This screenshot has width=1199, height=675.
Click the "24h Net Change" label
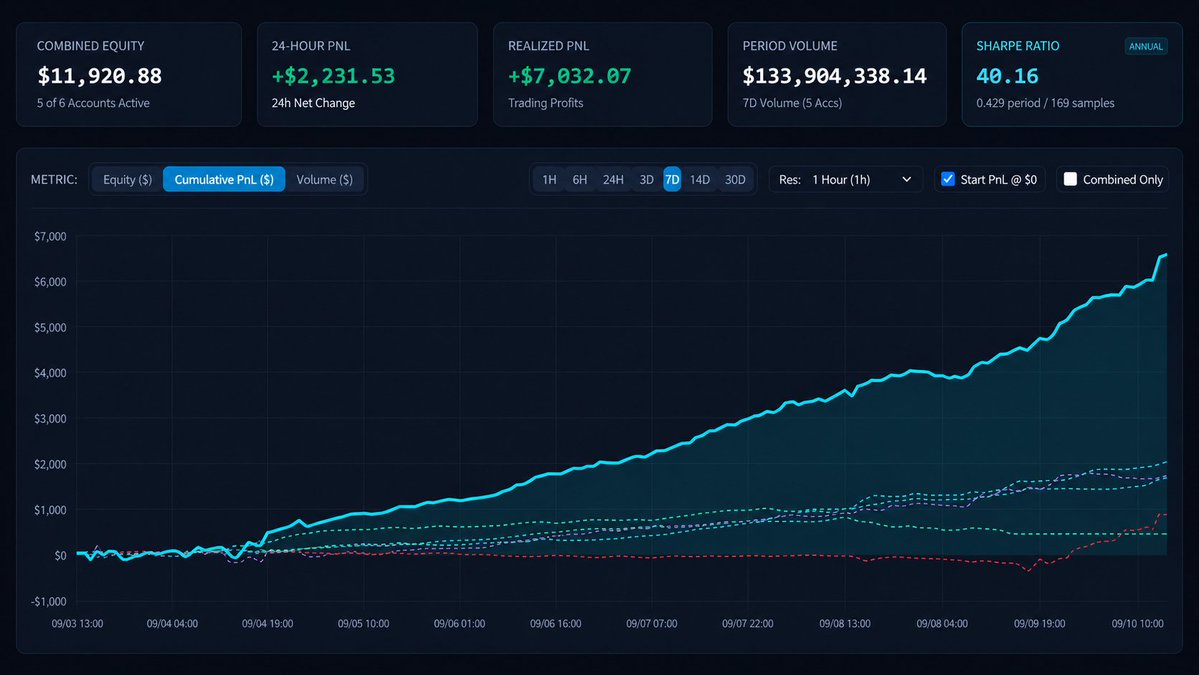coord(313,103)
